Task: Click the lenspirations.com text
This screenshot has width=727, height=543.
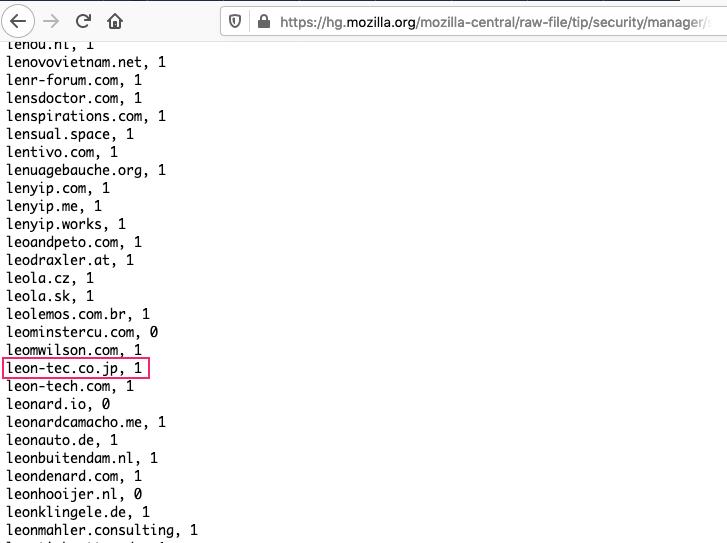Action: (74, 116)
